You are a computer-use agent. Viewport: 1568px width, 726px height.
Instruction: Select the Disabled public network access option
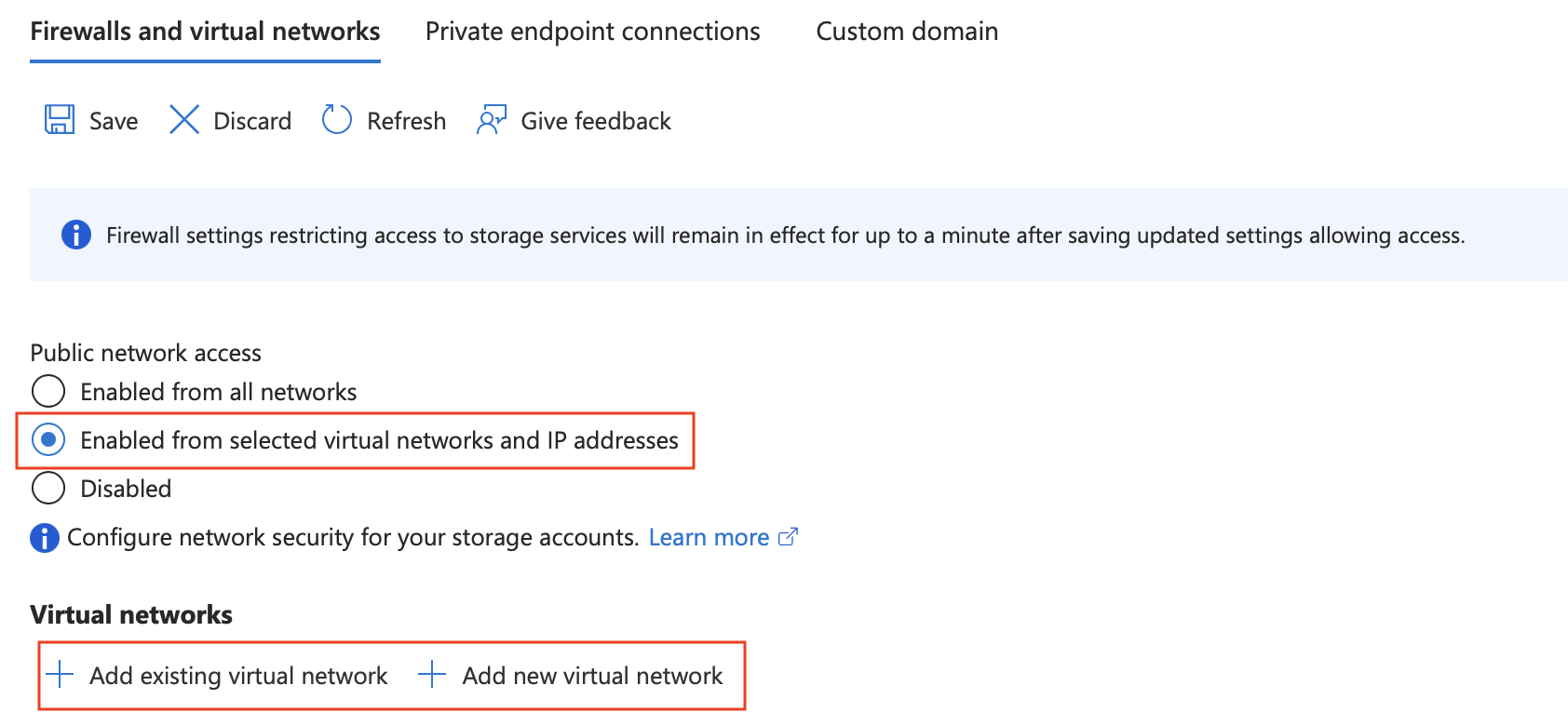click(48, 488)
